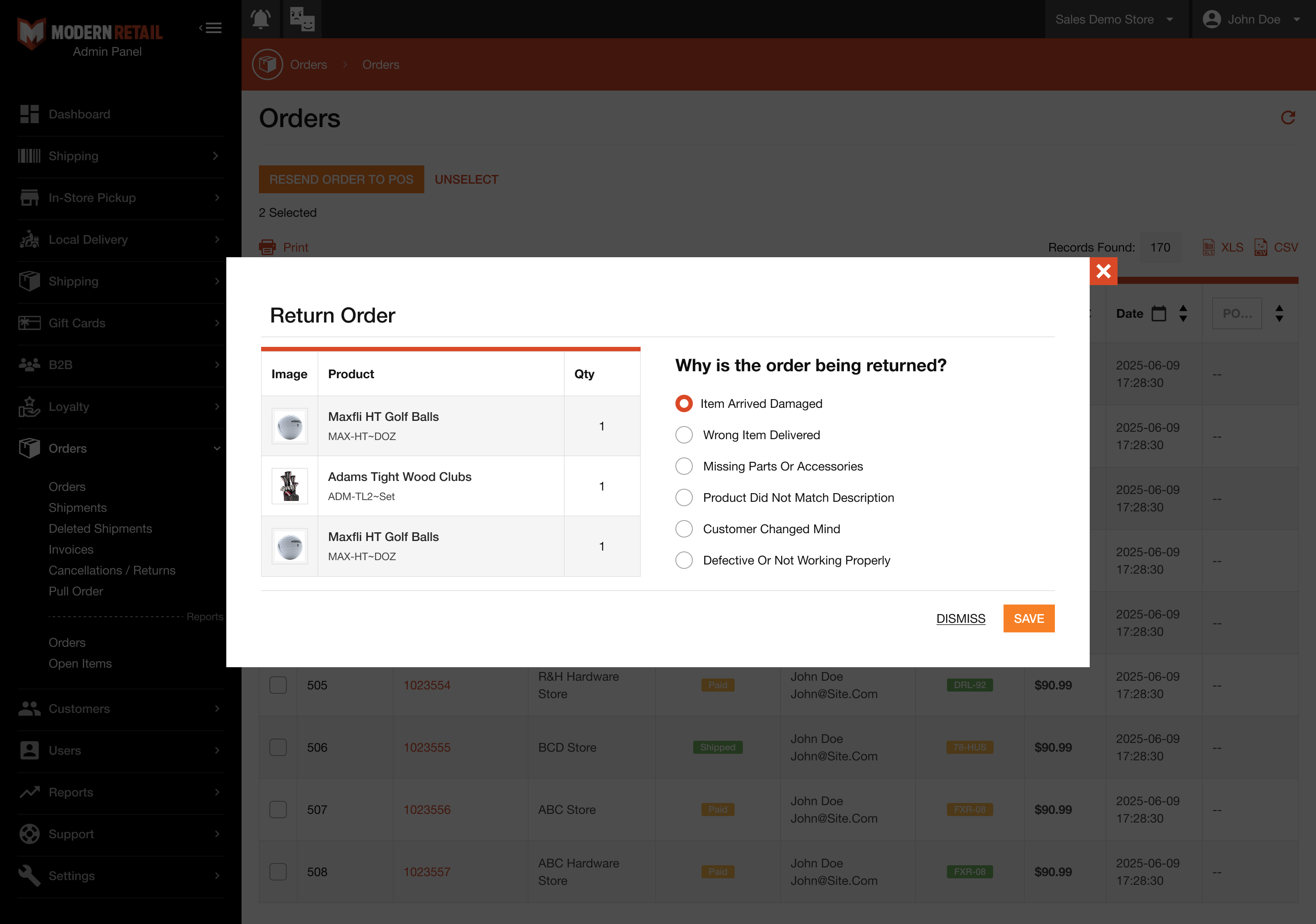The height and width of the screenshot is (924, 1316).
Task: Click the Users icon in sidebar
Action: tap(29, 750)
